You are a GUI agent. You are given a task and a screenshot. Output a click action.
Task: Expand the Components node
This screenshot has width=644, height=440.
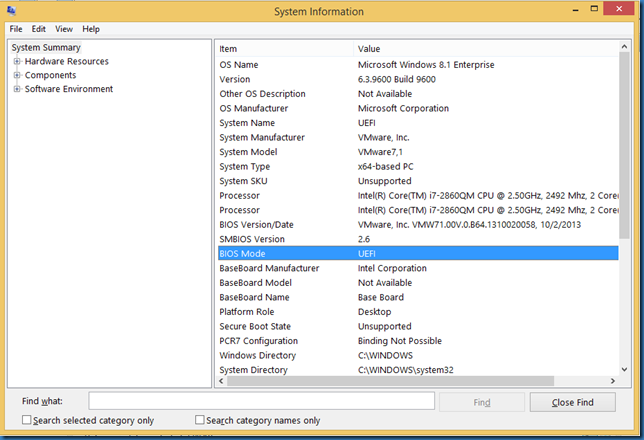pos(17,75)
